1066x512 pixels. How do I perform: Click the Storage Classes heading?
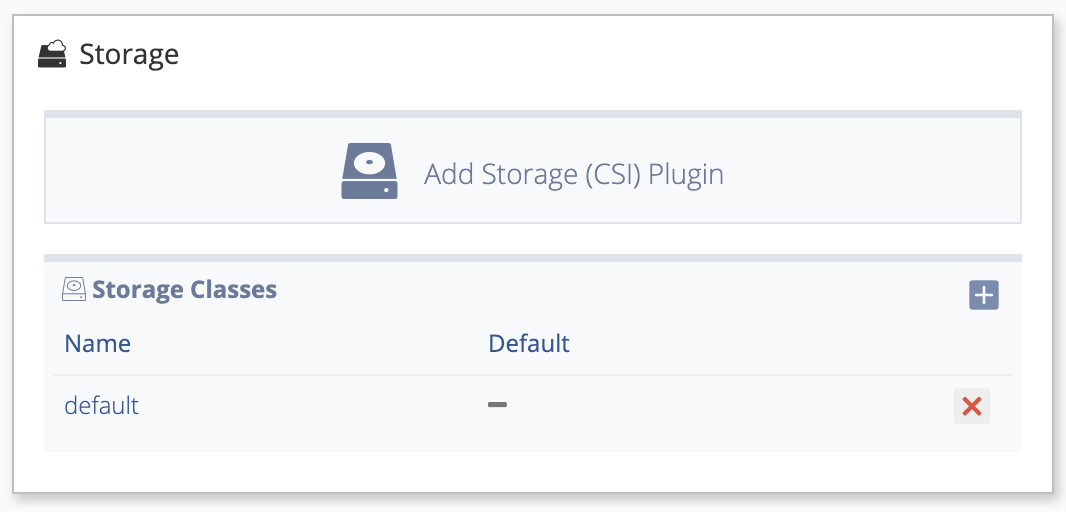click(184, 289)
